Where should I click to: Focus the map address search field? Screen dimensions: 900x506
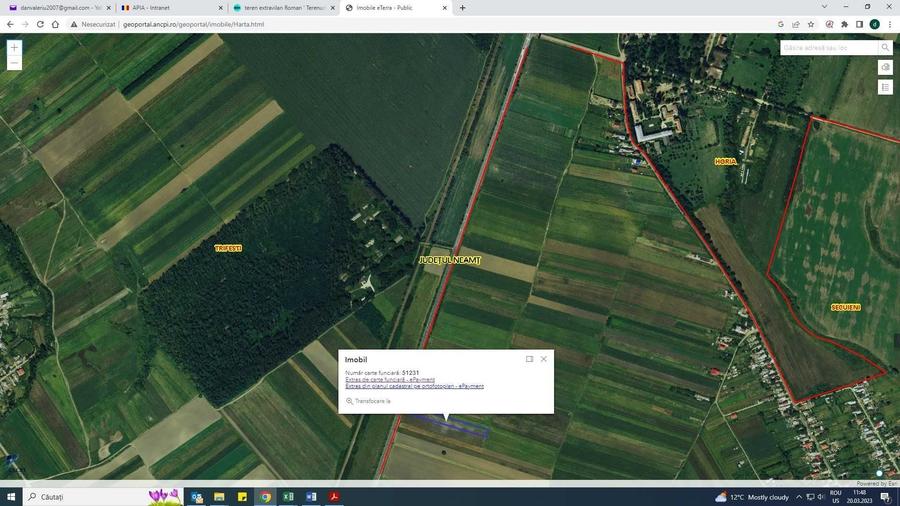pos(829,48)
